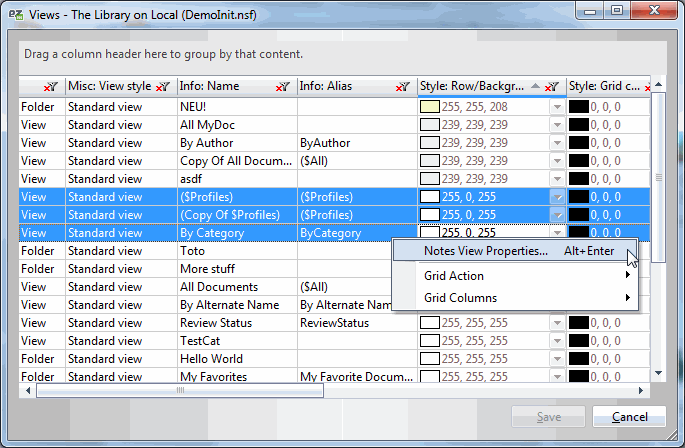
Task: Click filter icon in first column header
Action: [x=51, y=87]
